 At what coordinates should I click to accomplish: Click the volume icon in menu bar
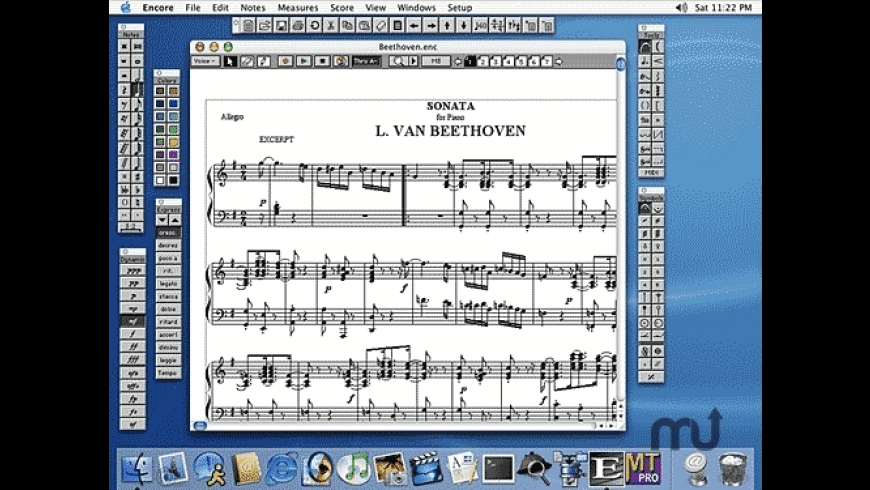pyautogui.click(x=682, y=8)
